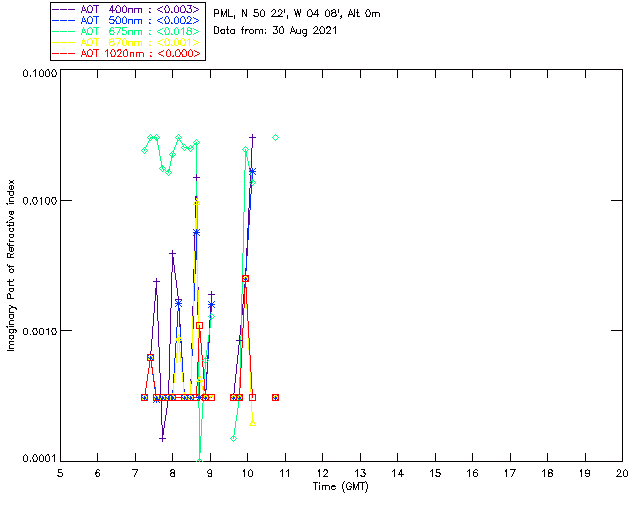The width and height of the screenshot is (640, 512).
Task: Click the x-axis tick label 20
Action: pyautogui.click(x=622, y=473)
